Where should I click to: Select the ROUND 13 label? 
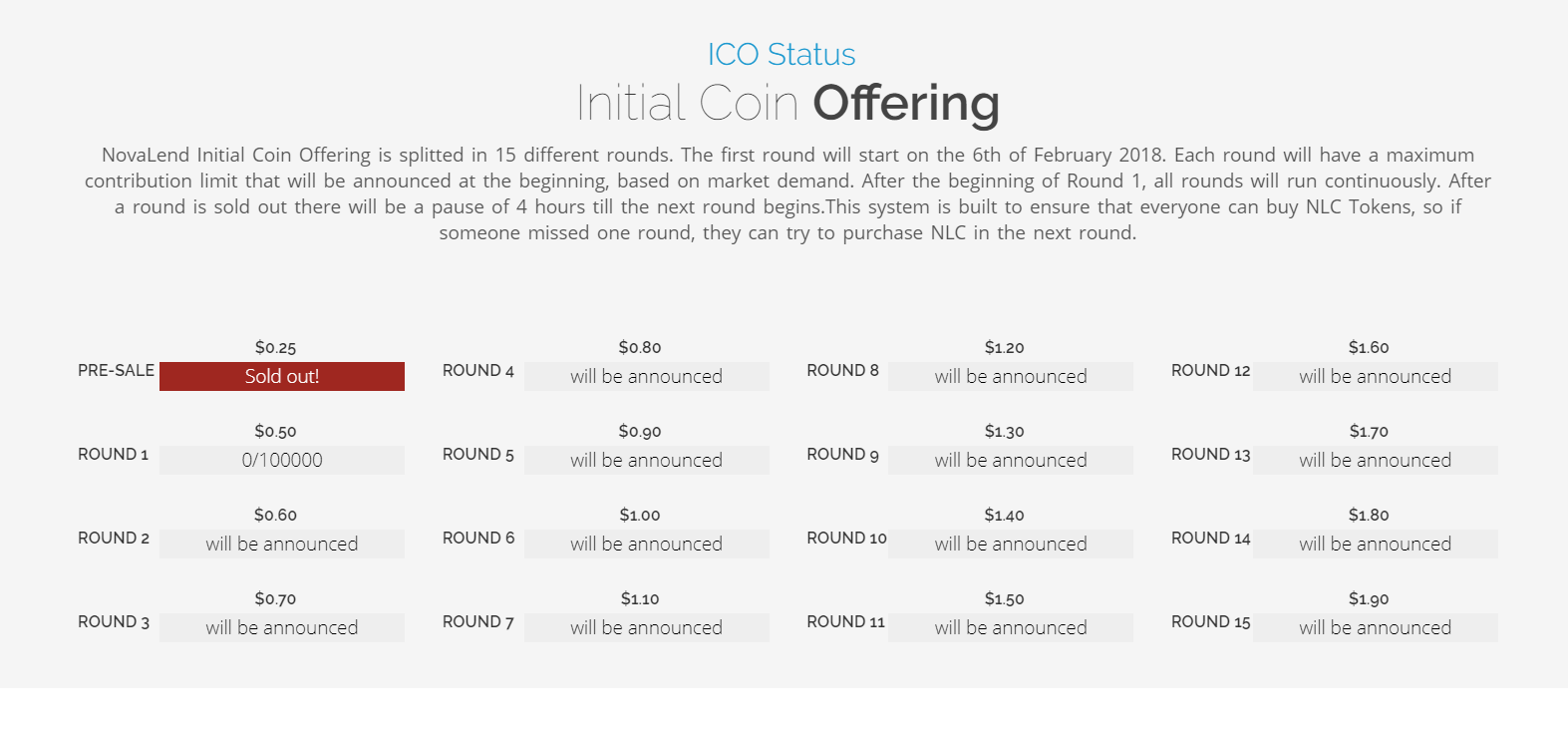tap(1210, 454)
